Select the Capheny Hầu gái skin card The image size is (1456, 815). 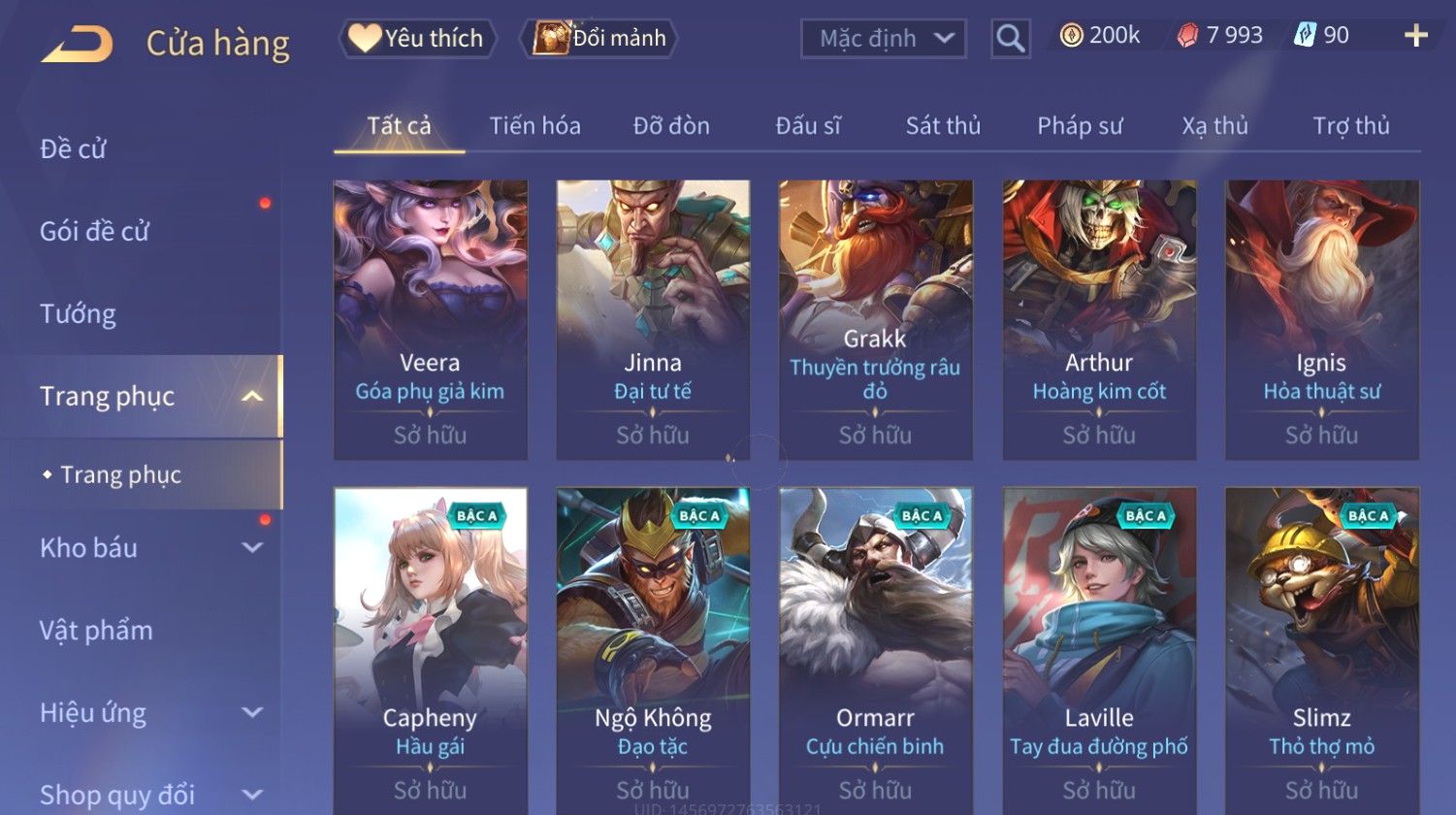click(x=431, y=650)
